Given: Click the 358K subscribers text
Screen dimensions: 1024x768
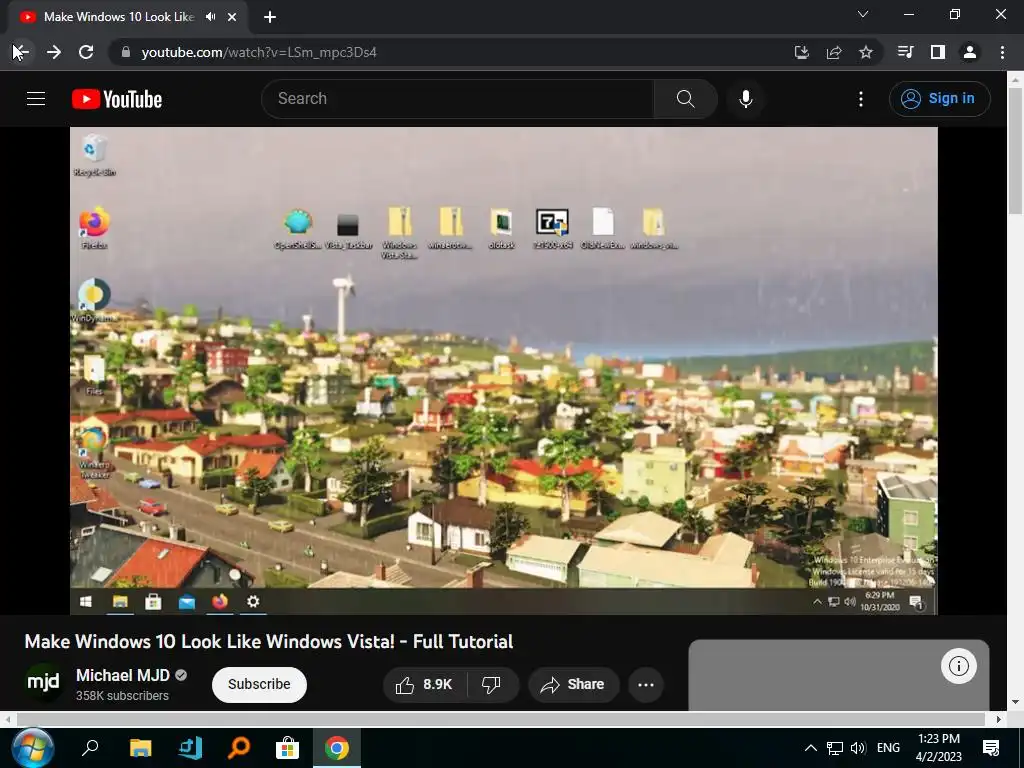Looking at the screenshot, I should pos(122,696).
